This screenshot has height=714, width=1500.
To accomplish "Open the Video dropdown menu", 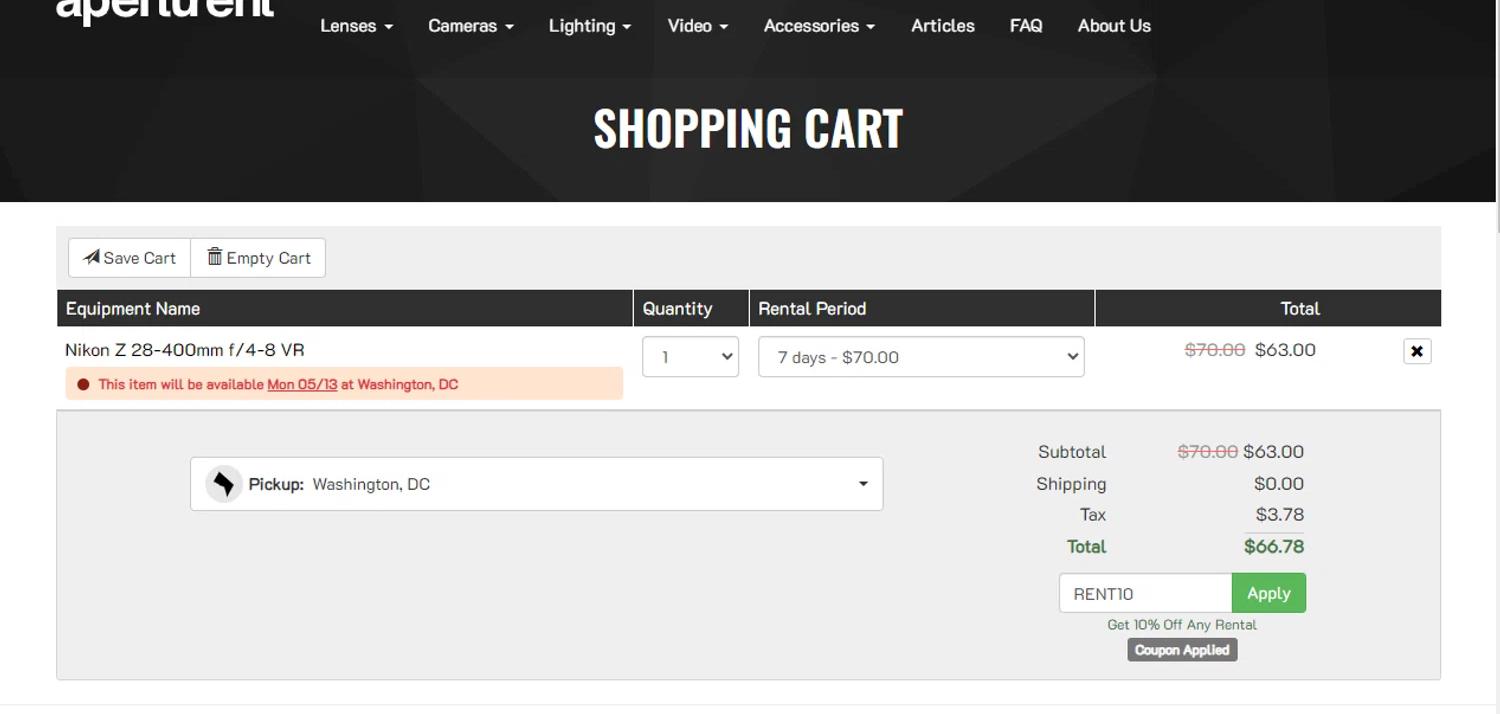I will pos(698,26).
